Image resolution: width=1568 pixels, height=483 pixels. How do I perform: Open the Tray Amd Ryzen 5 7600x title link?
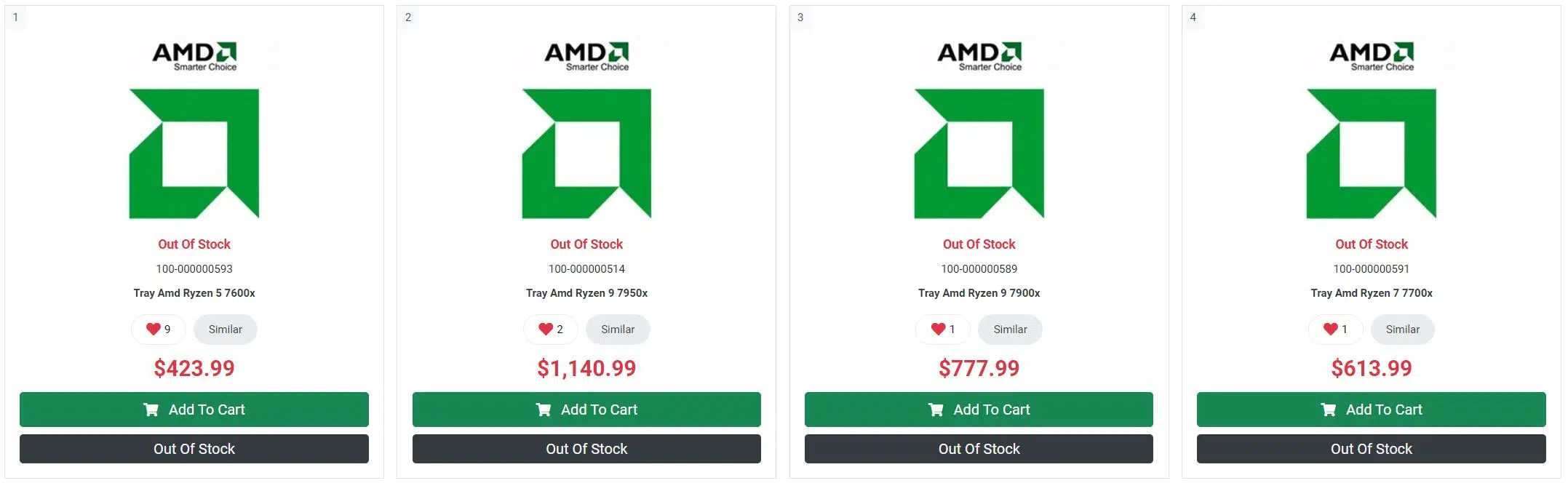194,293
